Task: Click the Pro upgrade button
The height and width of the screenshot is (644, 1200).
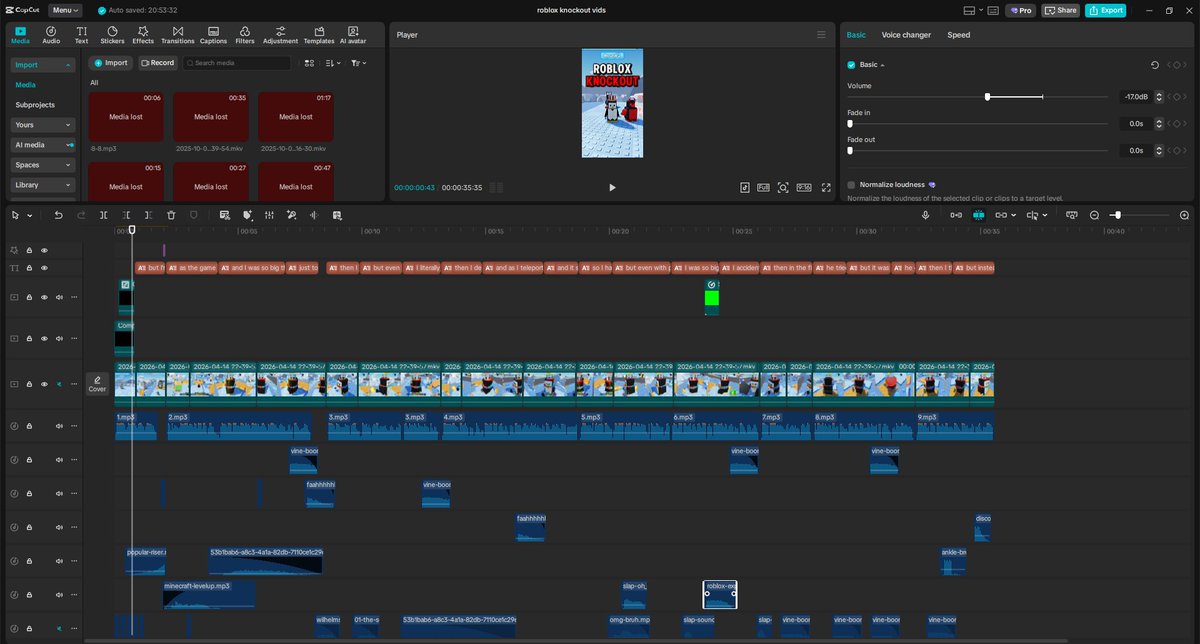Action: [1021, 10]
